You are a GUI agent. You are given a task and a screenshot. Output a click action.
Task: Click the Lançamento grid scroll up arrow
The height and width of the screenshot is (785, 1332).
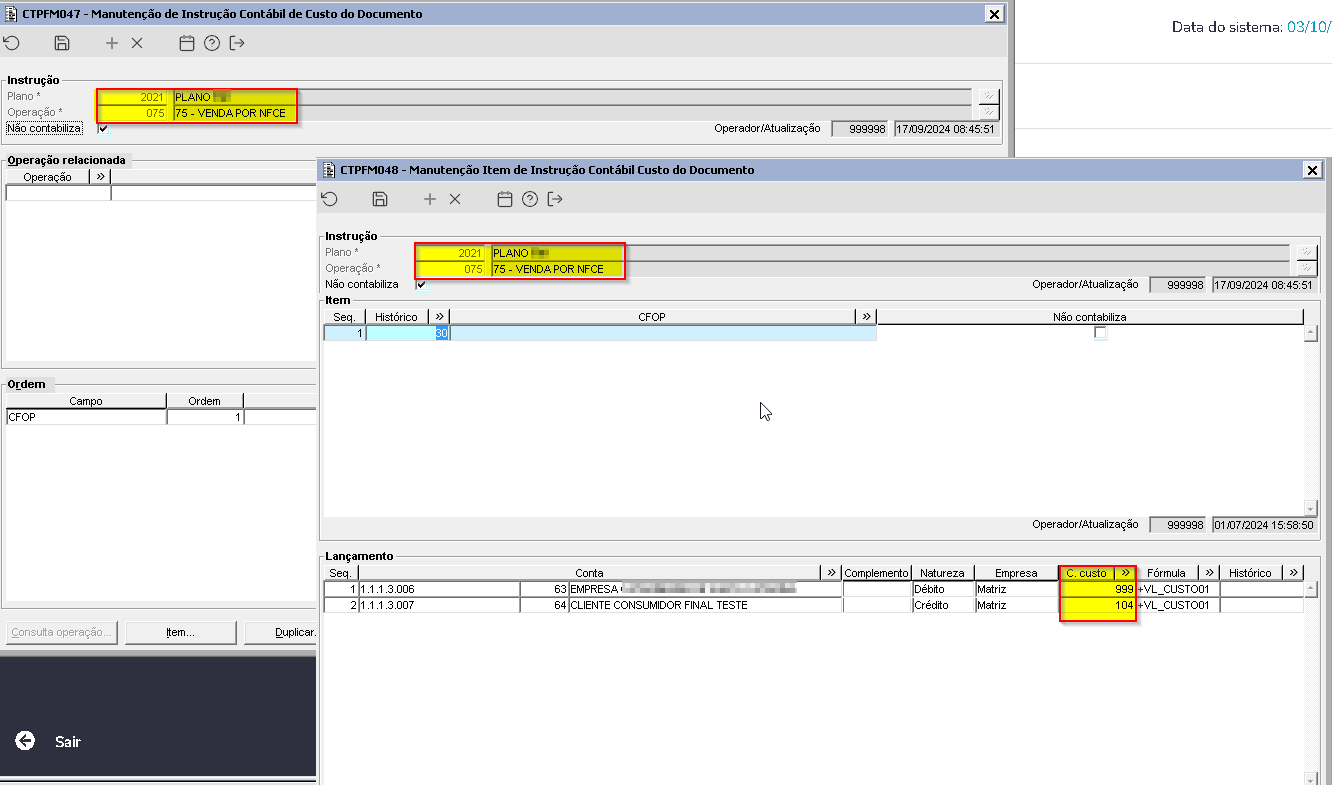(1310, 589)
